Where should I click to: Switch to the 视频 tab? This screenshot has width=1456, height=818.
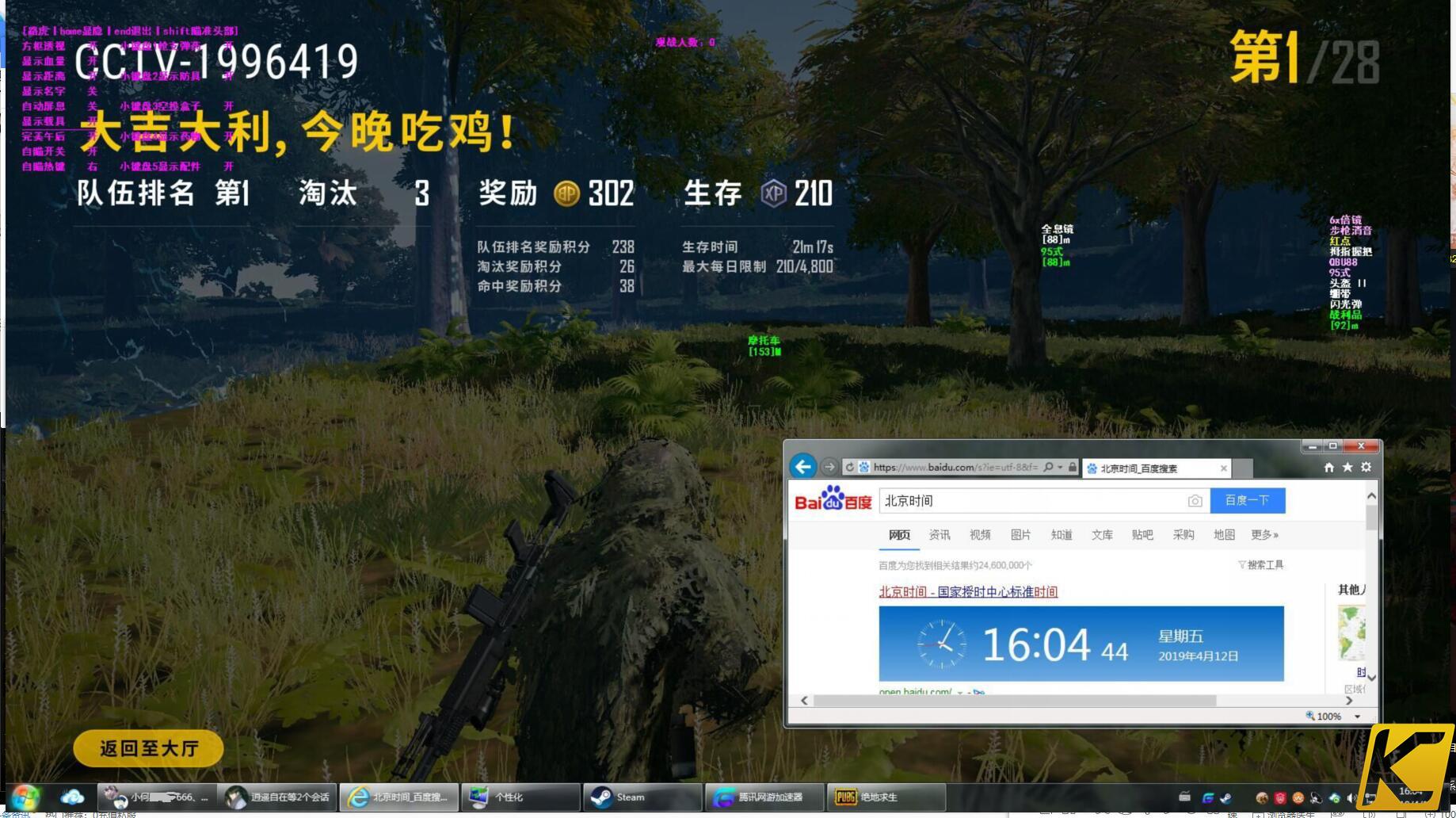[x=980, y=535]
